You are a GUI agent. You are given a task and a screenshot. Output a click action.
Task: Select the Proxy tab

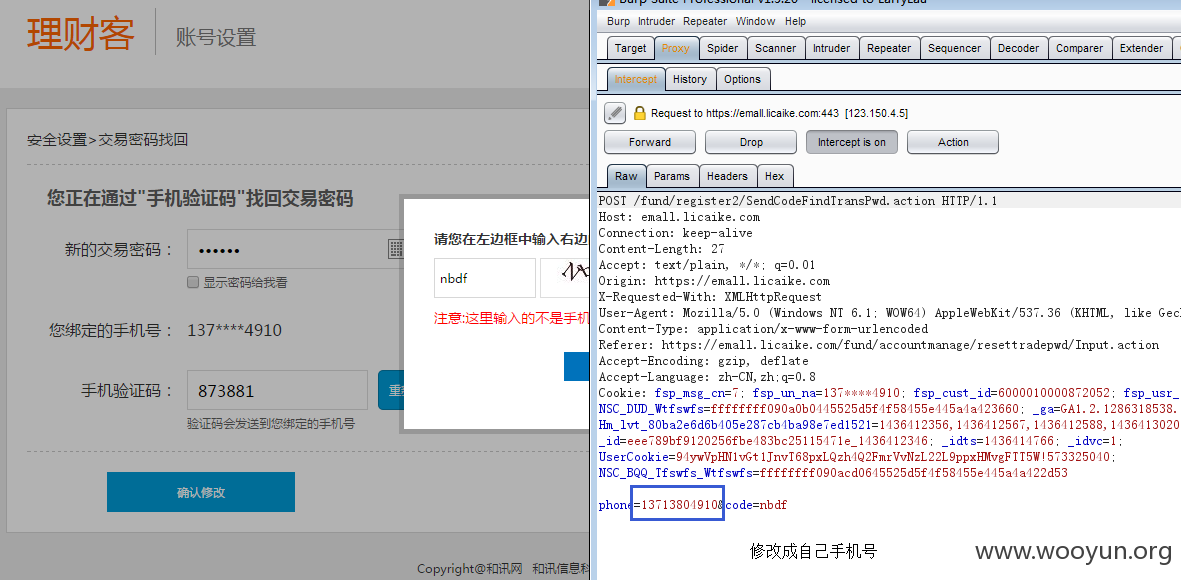(676, 48)
